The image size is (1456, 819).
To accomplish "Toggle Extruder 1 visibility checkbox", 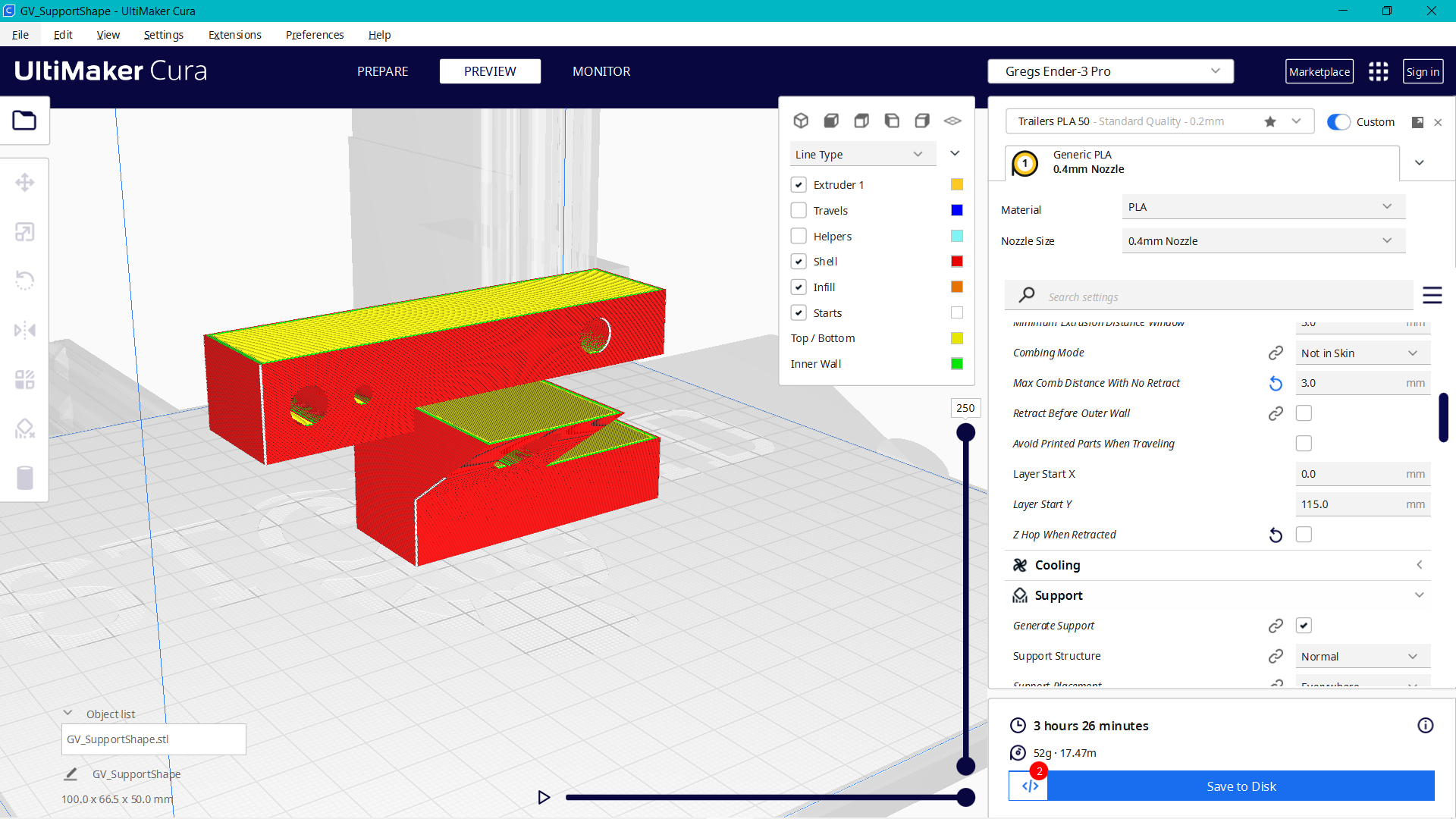I will click(x=799, y=184).
